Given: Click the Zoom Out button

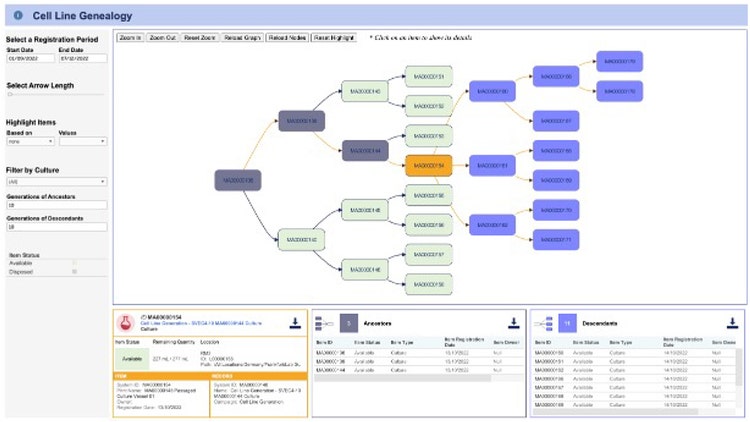Looking at the screenshot, I should (x=162, y=38).
